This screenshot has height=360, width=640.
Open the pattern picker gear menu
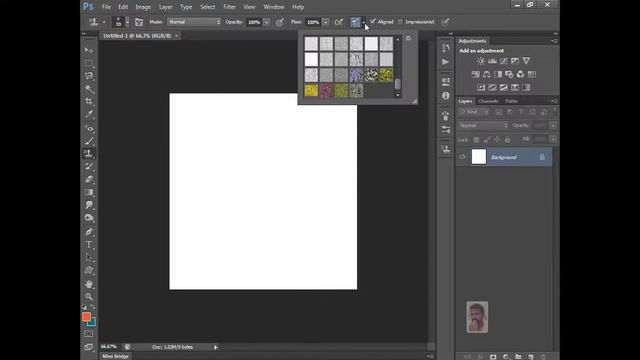pyautogui.click(x=408, y=38)
